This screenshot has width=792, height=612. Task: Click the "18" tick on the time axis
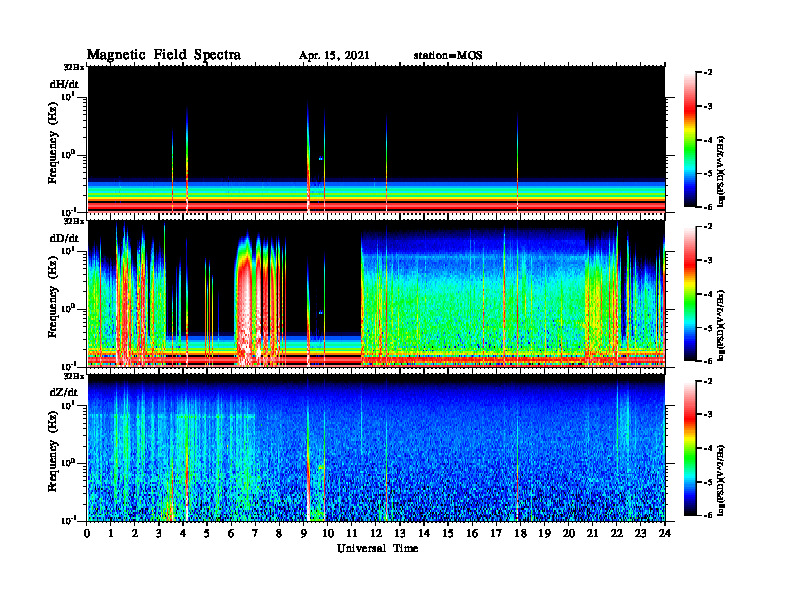[520, 533]
